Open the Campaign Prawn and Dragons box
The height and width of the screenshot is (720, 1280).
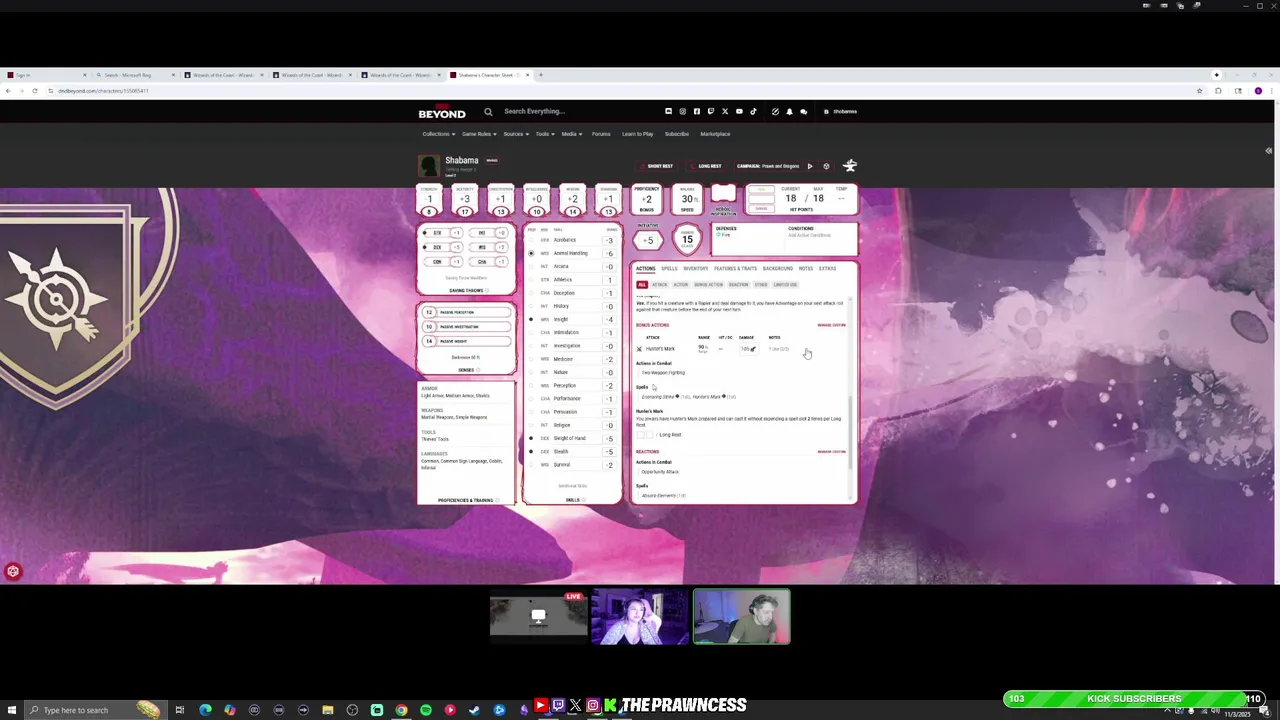point(768,166)
